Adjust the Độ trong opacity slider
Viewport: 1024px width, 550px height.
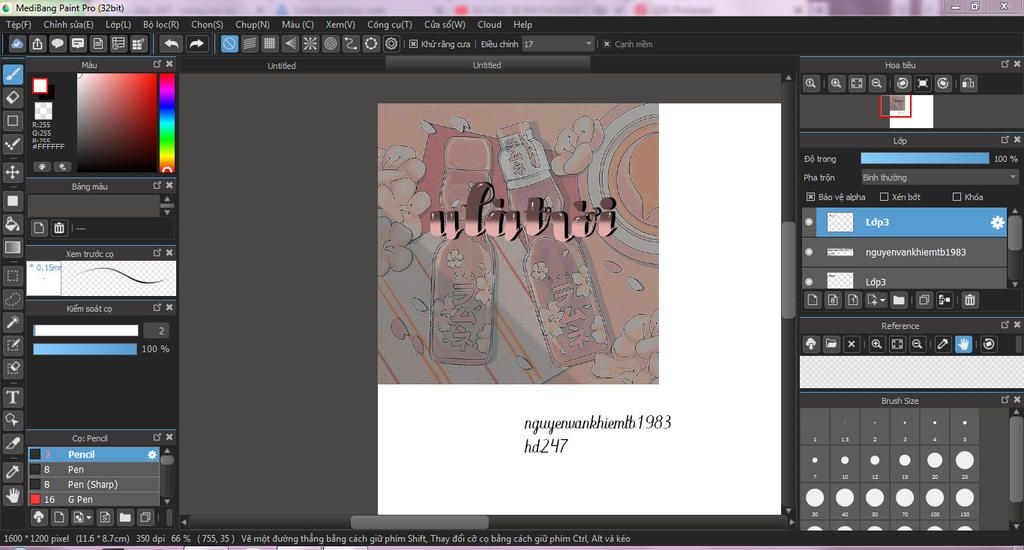(925, 159)
